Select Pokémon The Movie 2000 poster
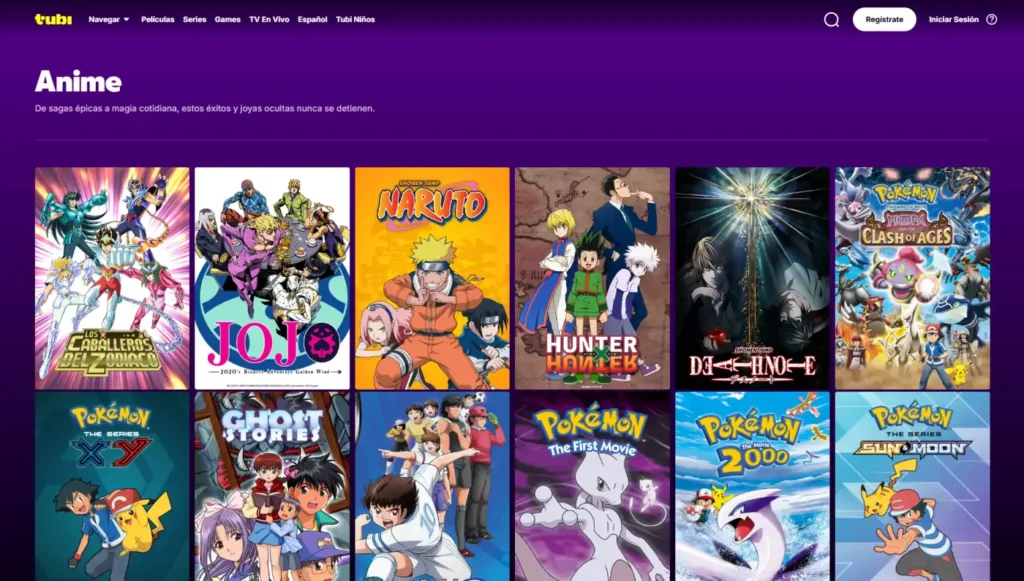The height and width of the screenshot is (581, 1024). (752, 486)
